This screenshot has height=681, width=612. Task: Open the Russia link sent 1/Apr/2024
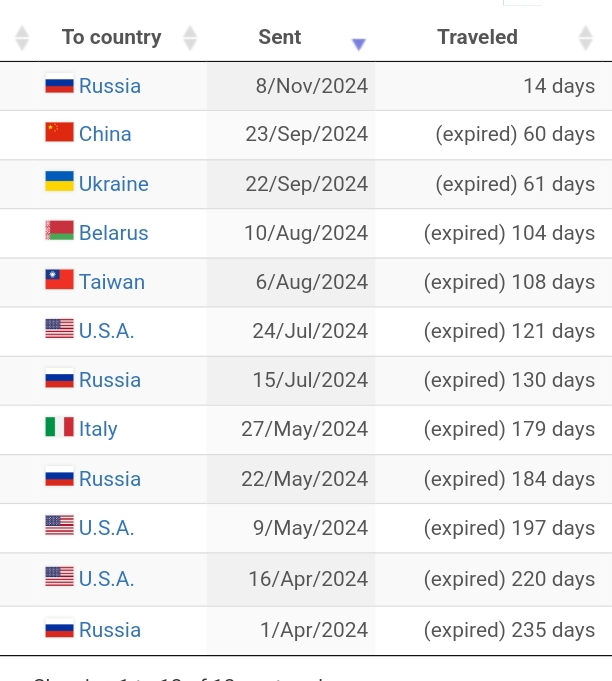point(110,630)
